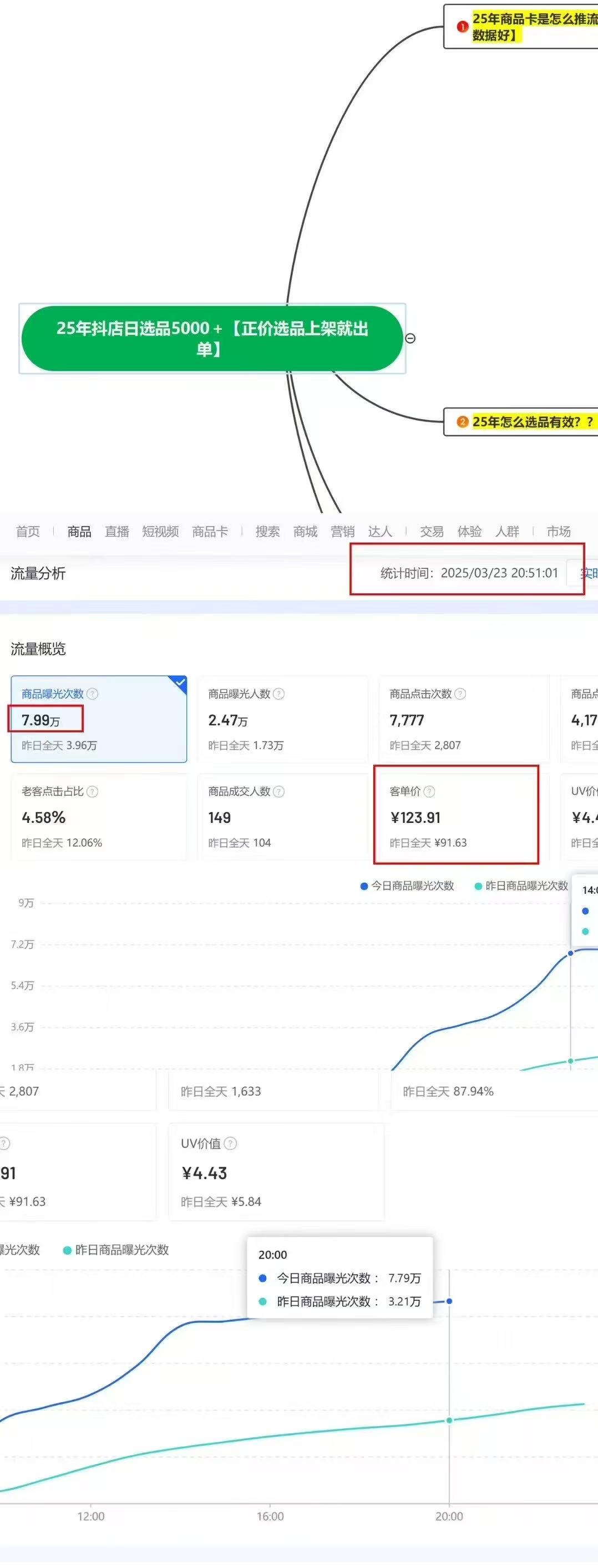Switch to the 直播 tab

click(x=117, y=531)
